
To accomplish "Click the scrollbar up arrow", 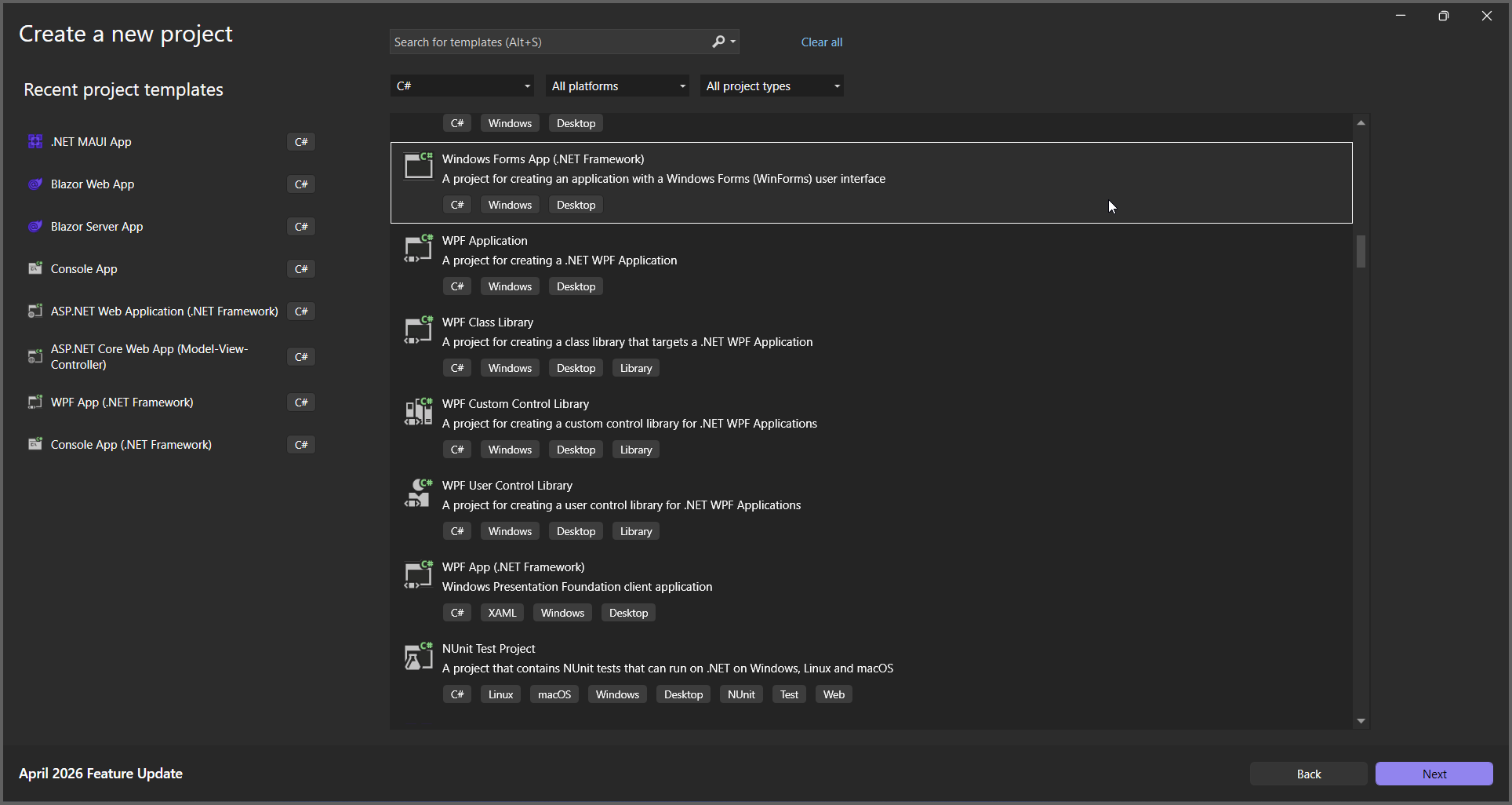I will pyautogui.click(x=1361, y=123).
